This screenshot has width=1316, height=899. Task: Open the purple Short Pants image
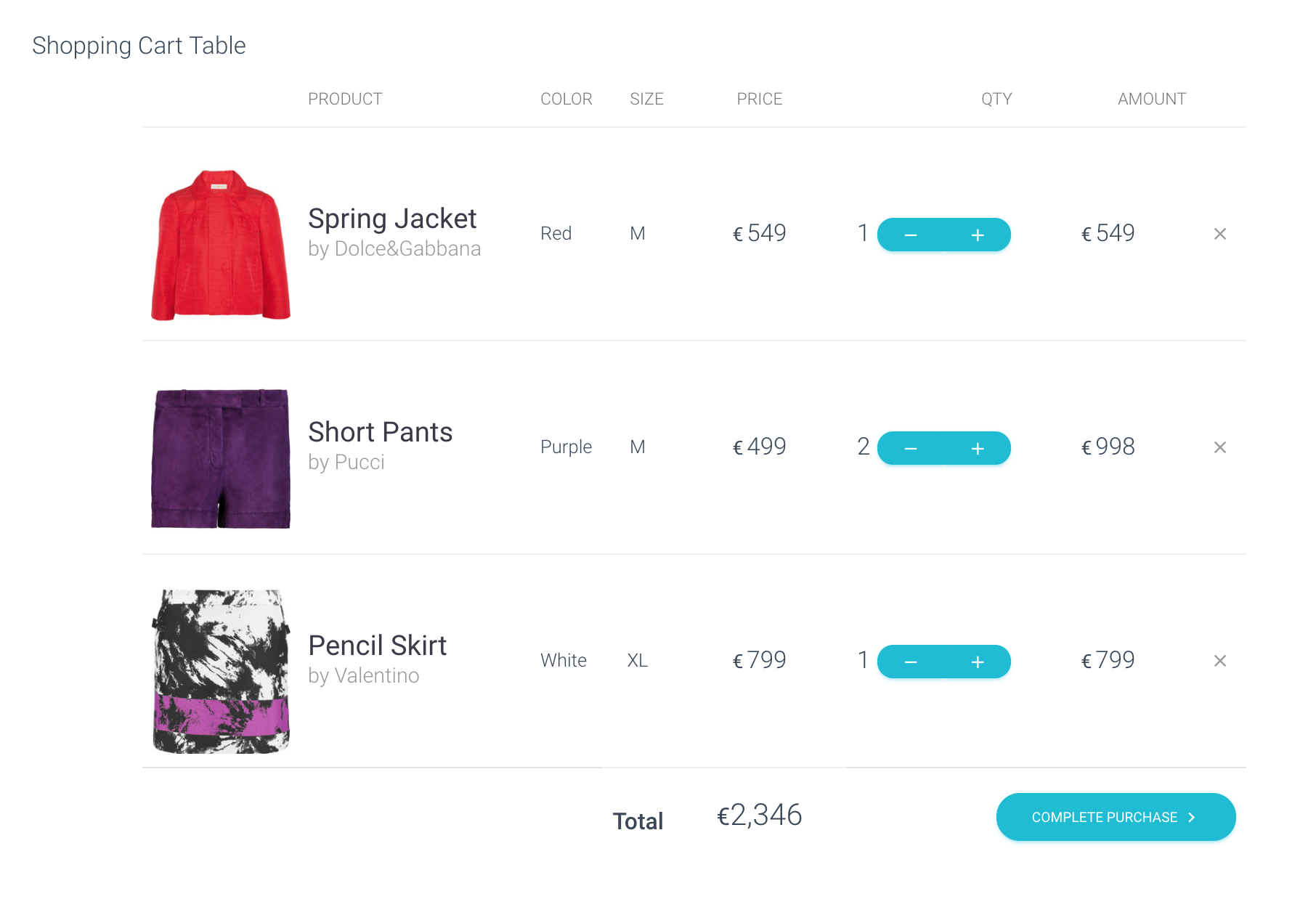(220, 458)
